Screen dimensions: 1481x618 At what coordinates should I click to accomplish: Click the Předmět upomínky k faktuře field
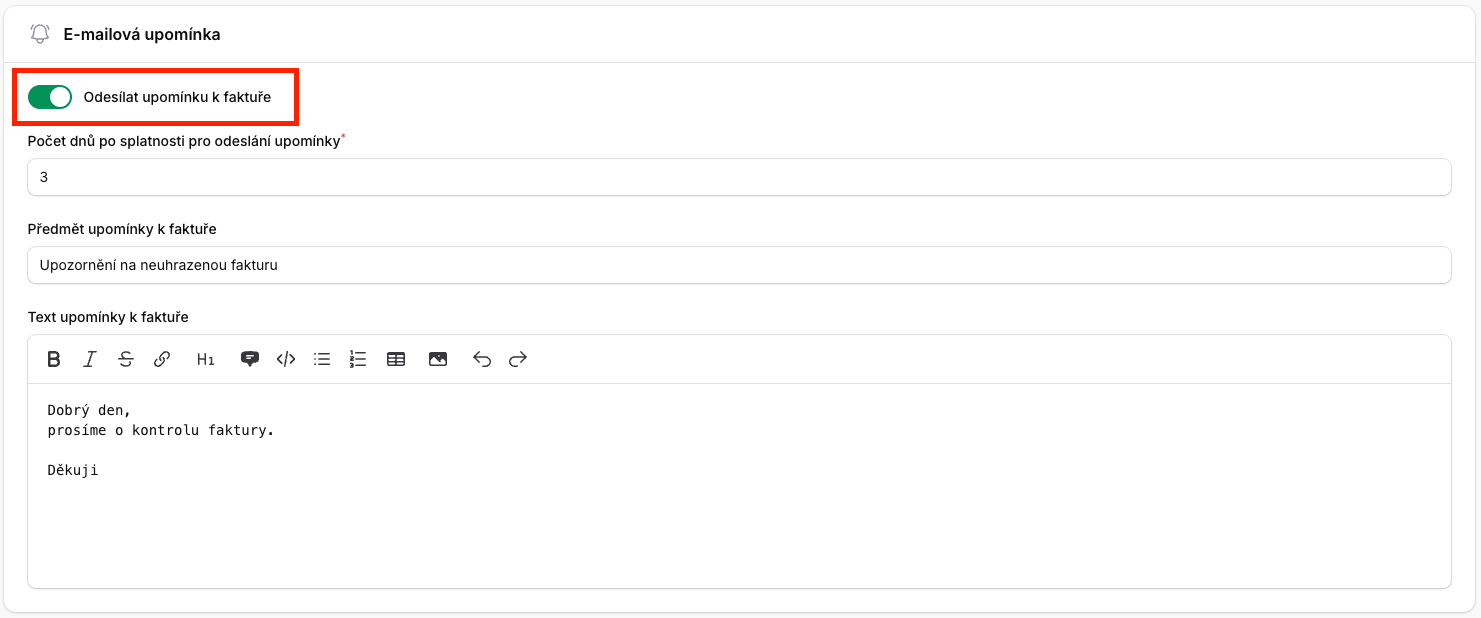click(739, 265)
